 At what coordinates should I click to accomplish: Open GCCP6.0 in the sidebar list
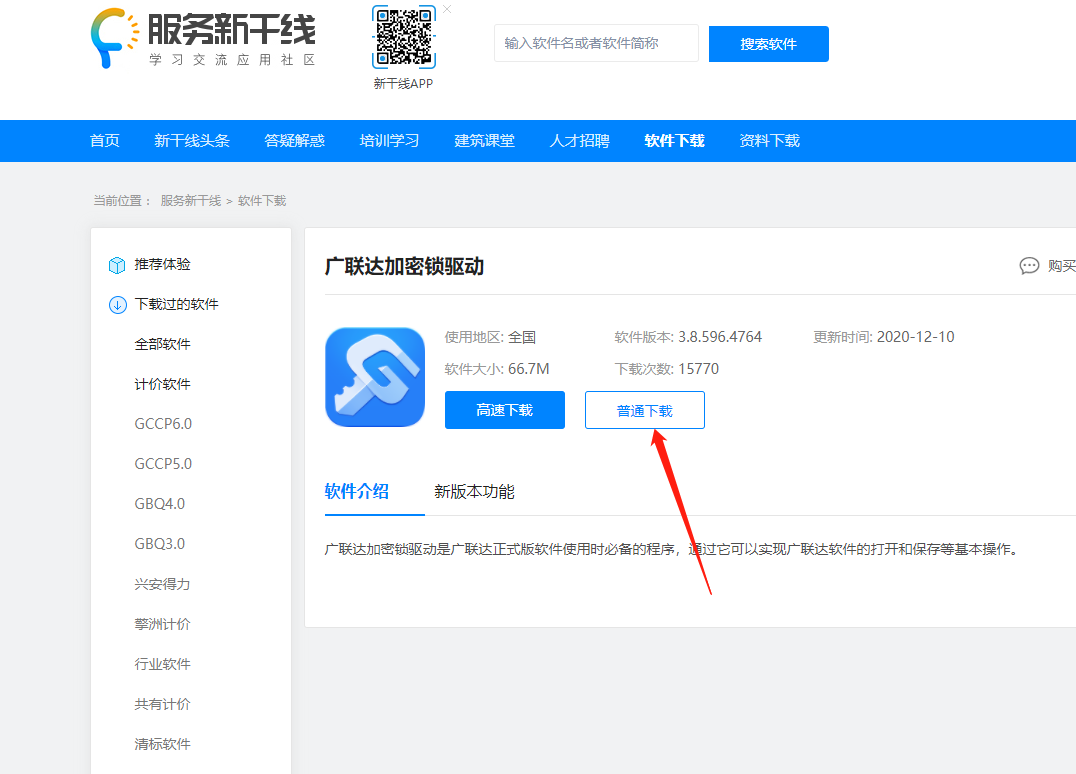coord(163,424)
